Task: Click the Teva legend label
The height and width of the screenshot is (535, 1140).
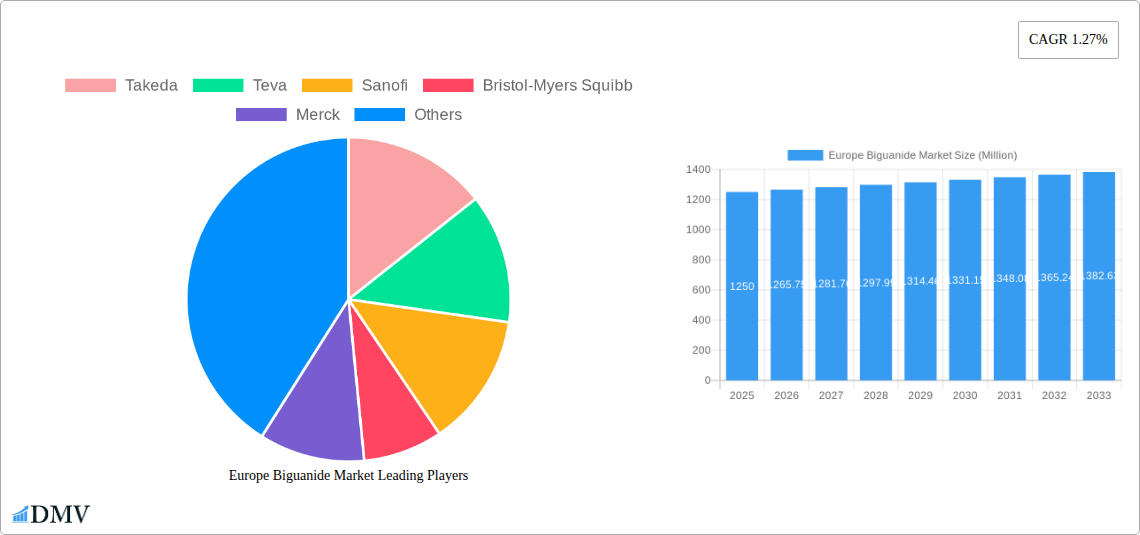Action: pos(270,86)
